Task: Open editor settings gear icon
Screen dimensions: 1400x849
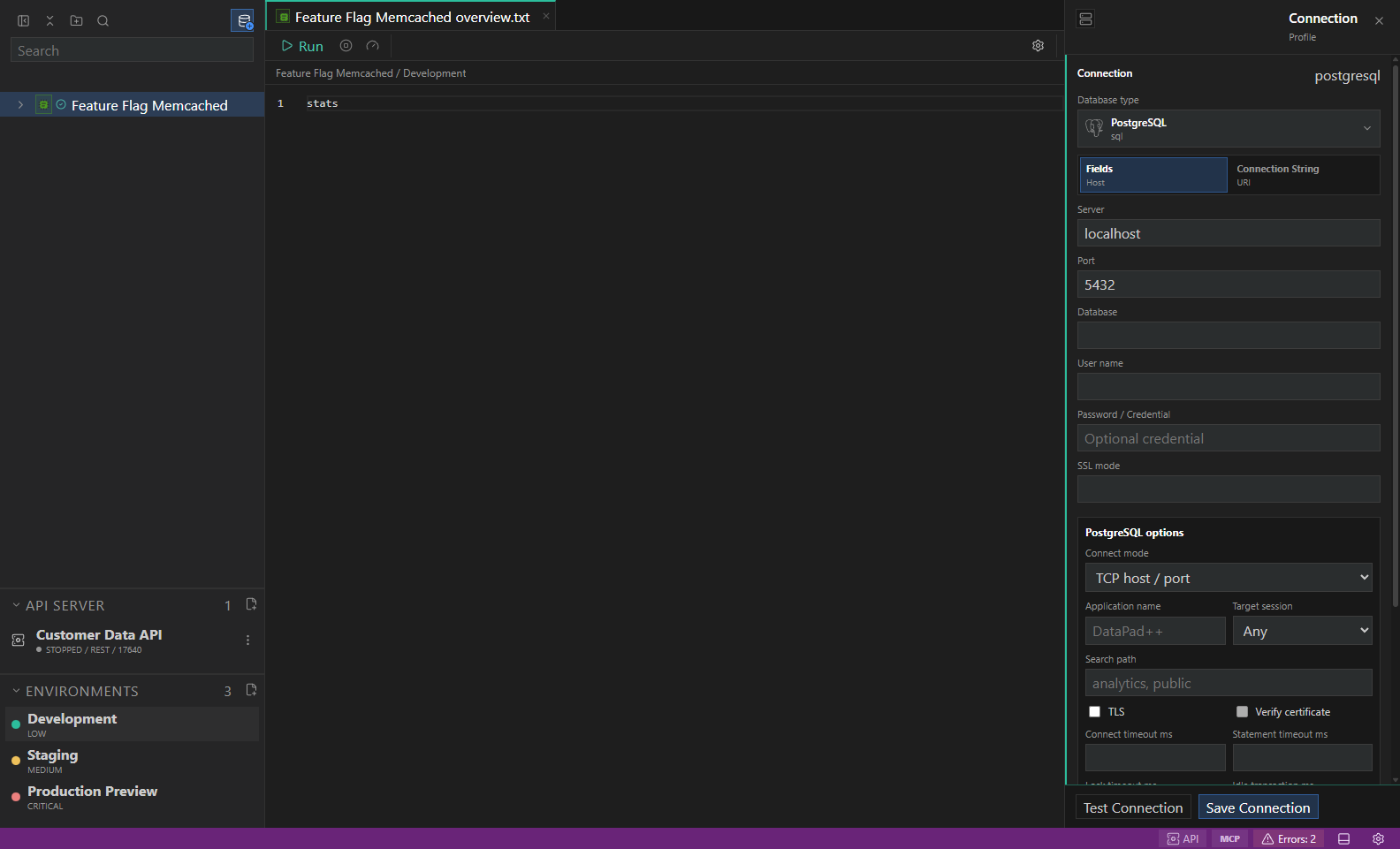Action: (1039, 46)
